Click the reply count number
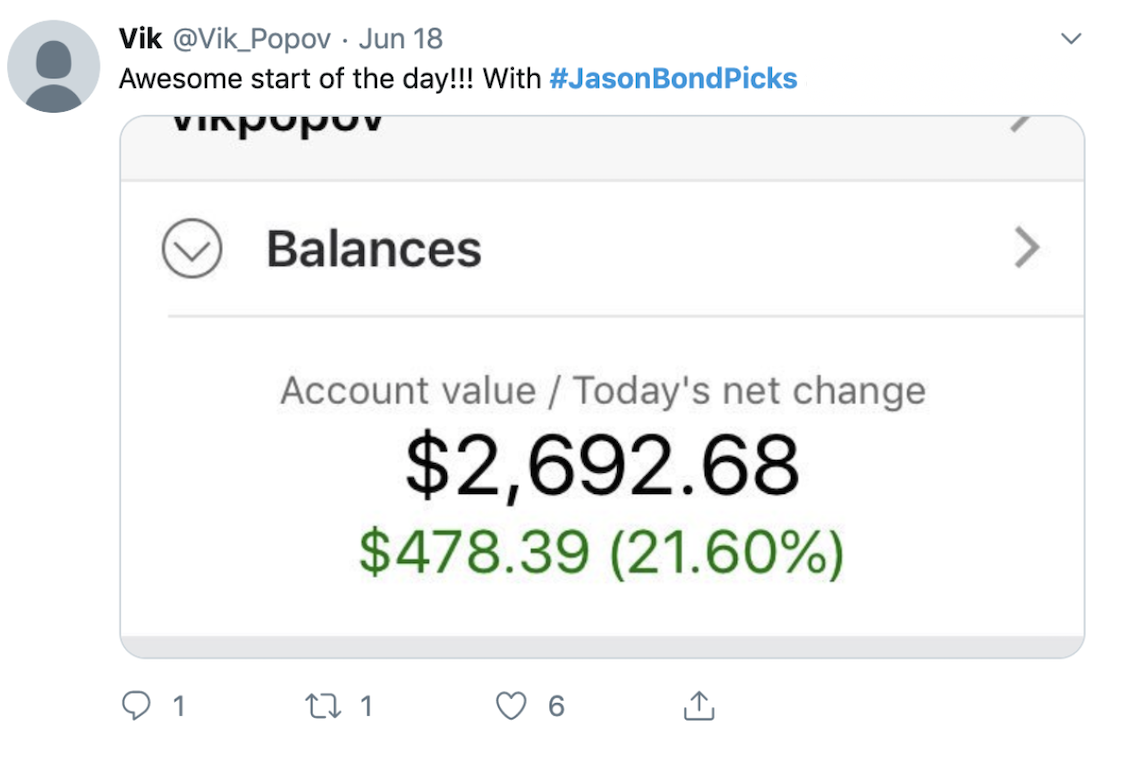The height and width of the screenshot is (762, 1124). tap(178, 707)
